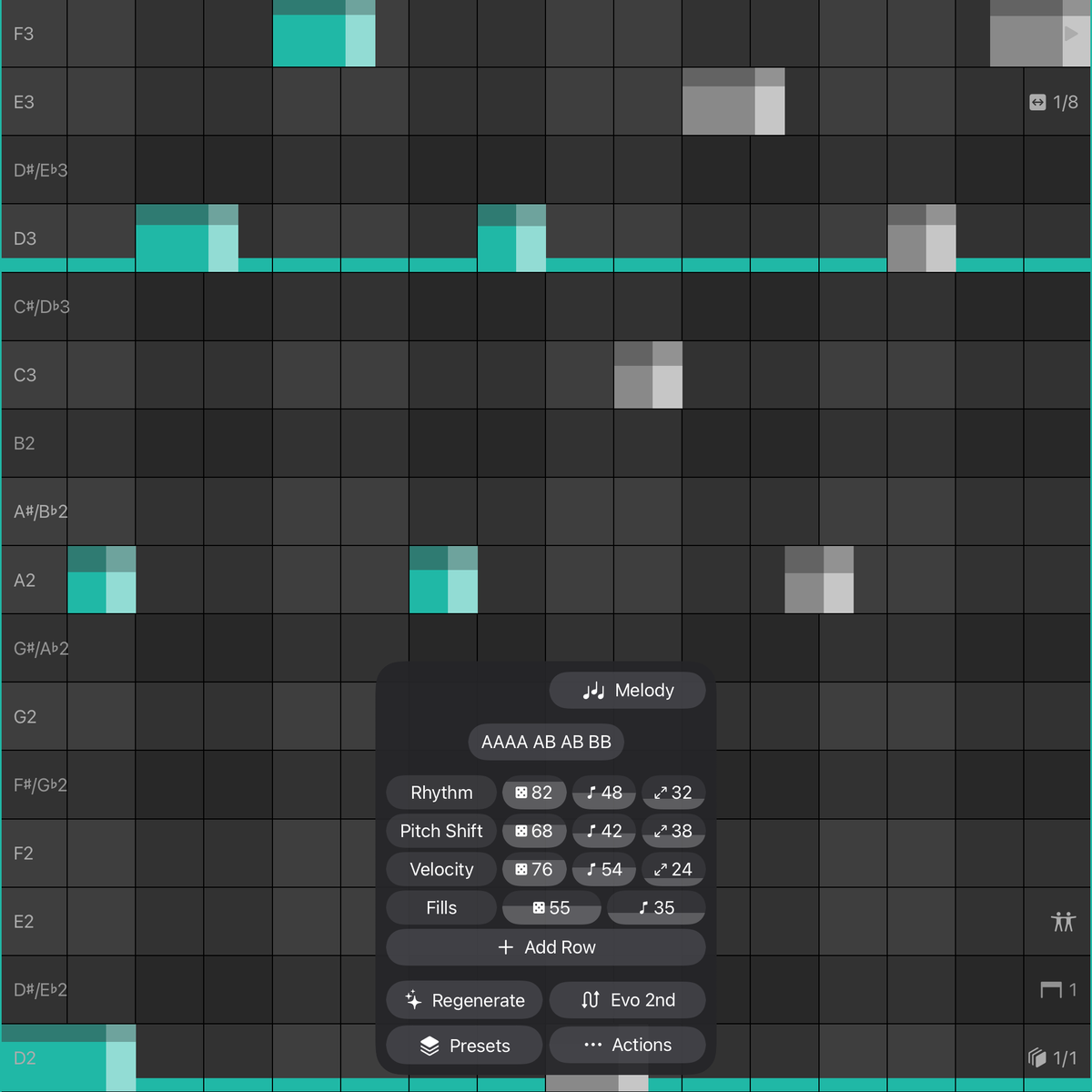
Task: Select the Rhythm row label
Action: point(441,793)
